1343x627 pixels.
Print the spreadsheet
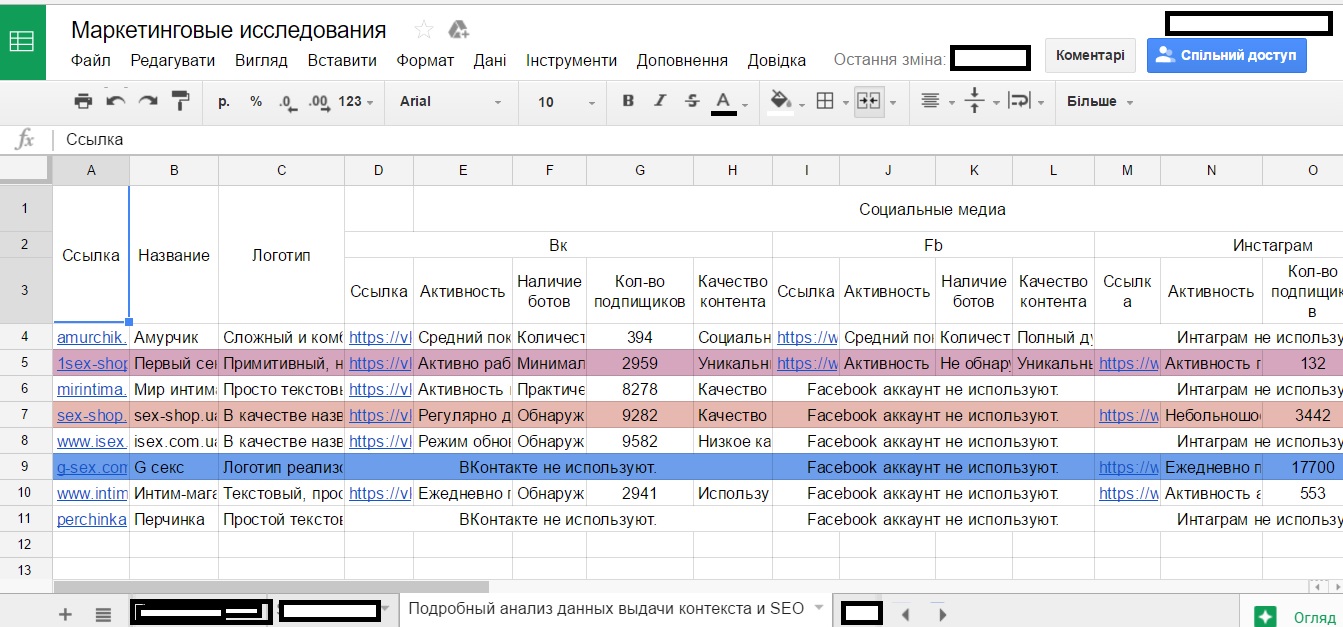tap(83, 101)
